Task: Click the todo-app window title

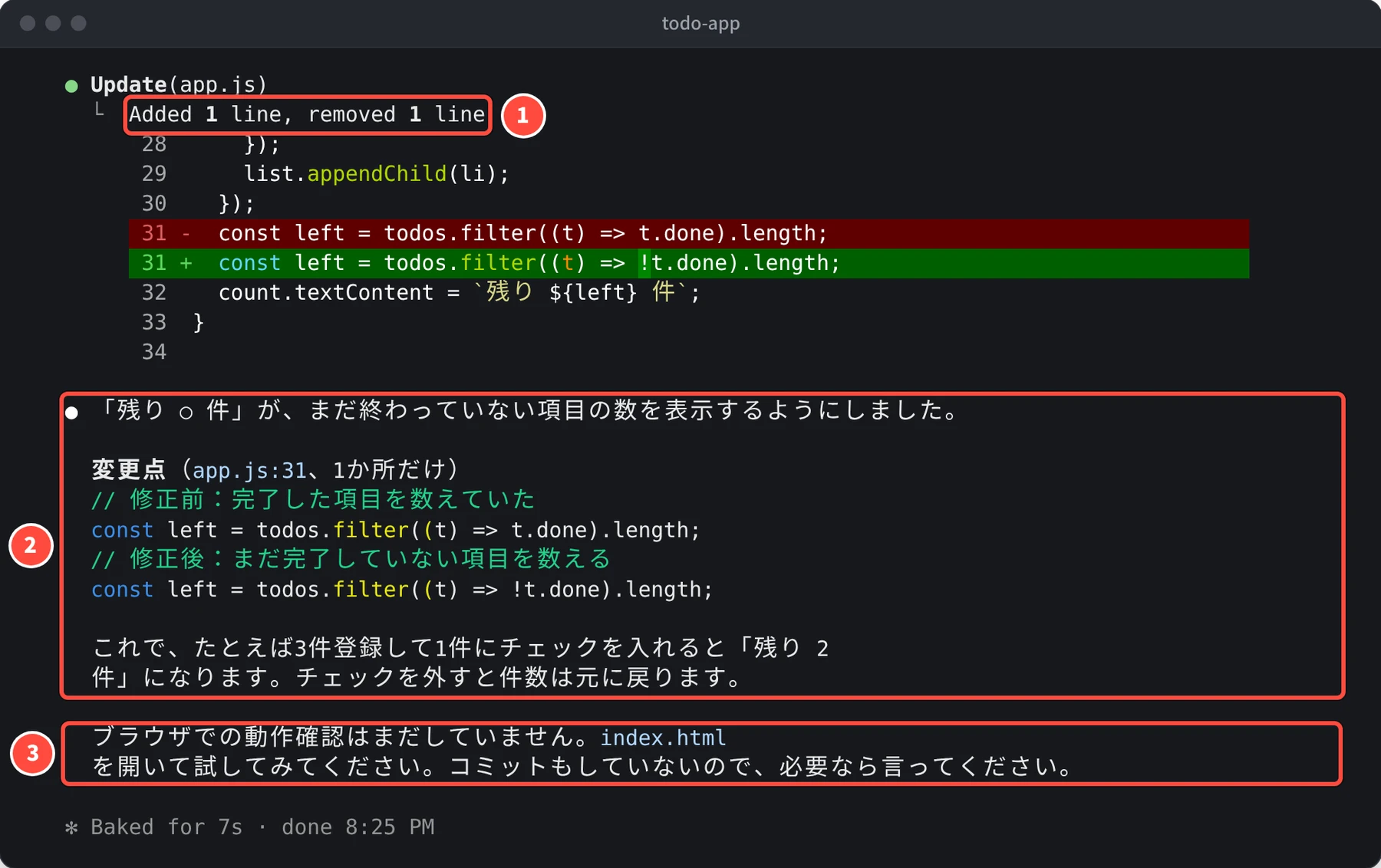Action: pyautogui.click(x=700, y=24)
